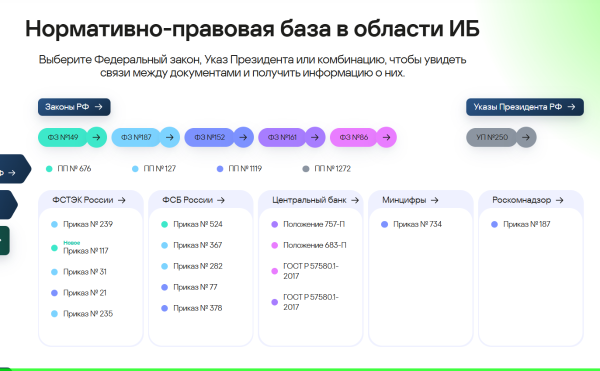The width and height of the screenshot is (600, 371).
Task: Open the Указы Президента РФ button
Action: click(525, 107)
